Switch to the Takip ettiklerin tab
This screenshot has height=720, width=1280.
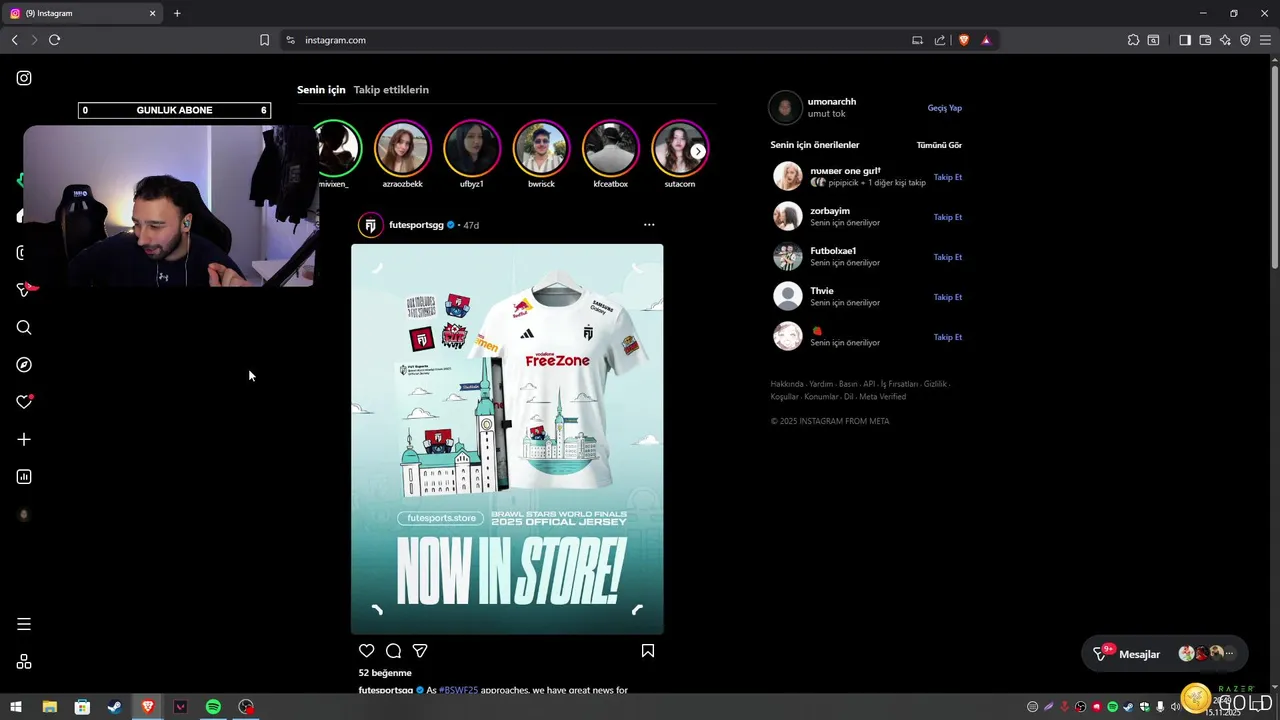click(x=391, y=90)
